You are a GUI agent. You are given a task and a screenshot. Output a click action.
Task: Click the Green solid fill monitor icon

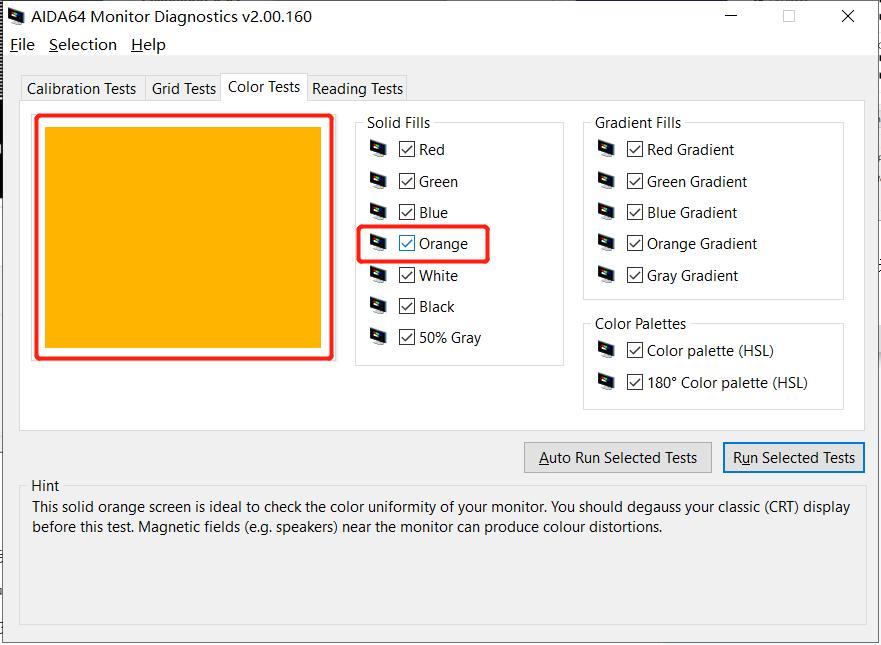point(378,181)
